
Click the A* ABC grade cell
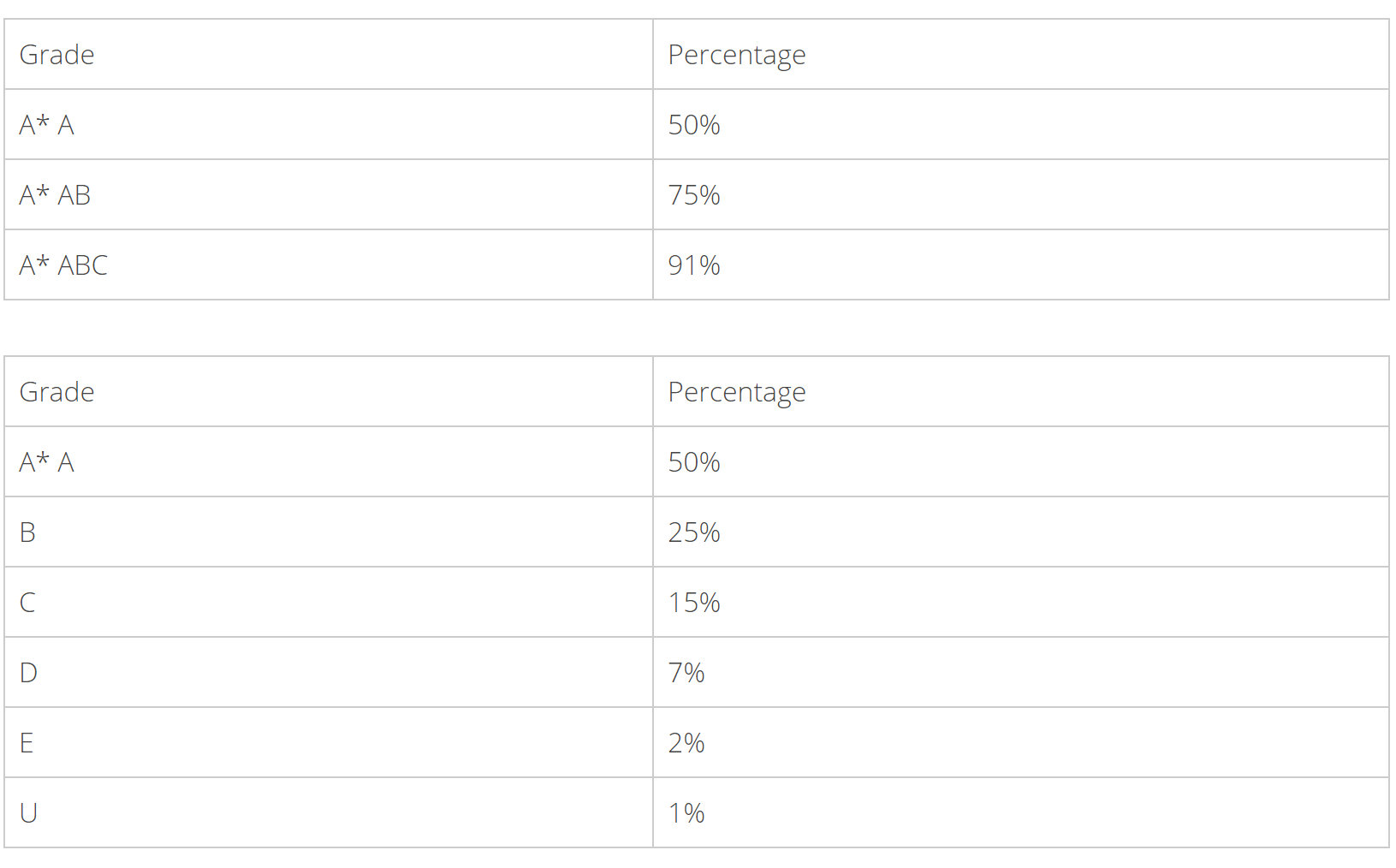point(63,265)
